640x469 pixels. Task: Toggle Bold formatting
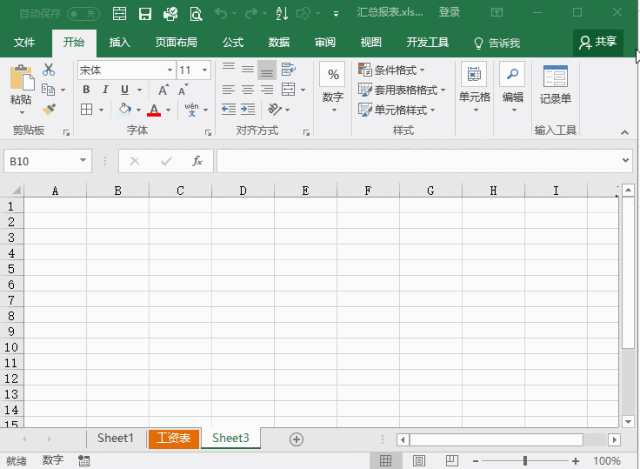coord(86,90)
